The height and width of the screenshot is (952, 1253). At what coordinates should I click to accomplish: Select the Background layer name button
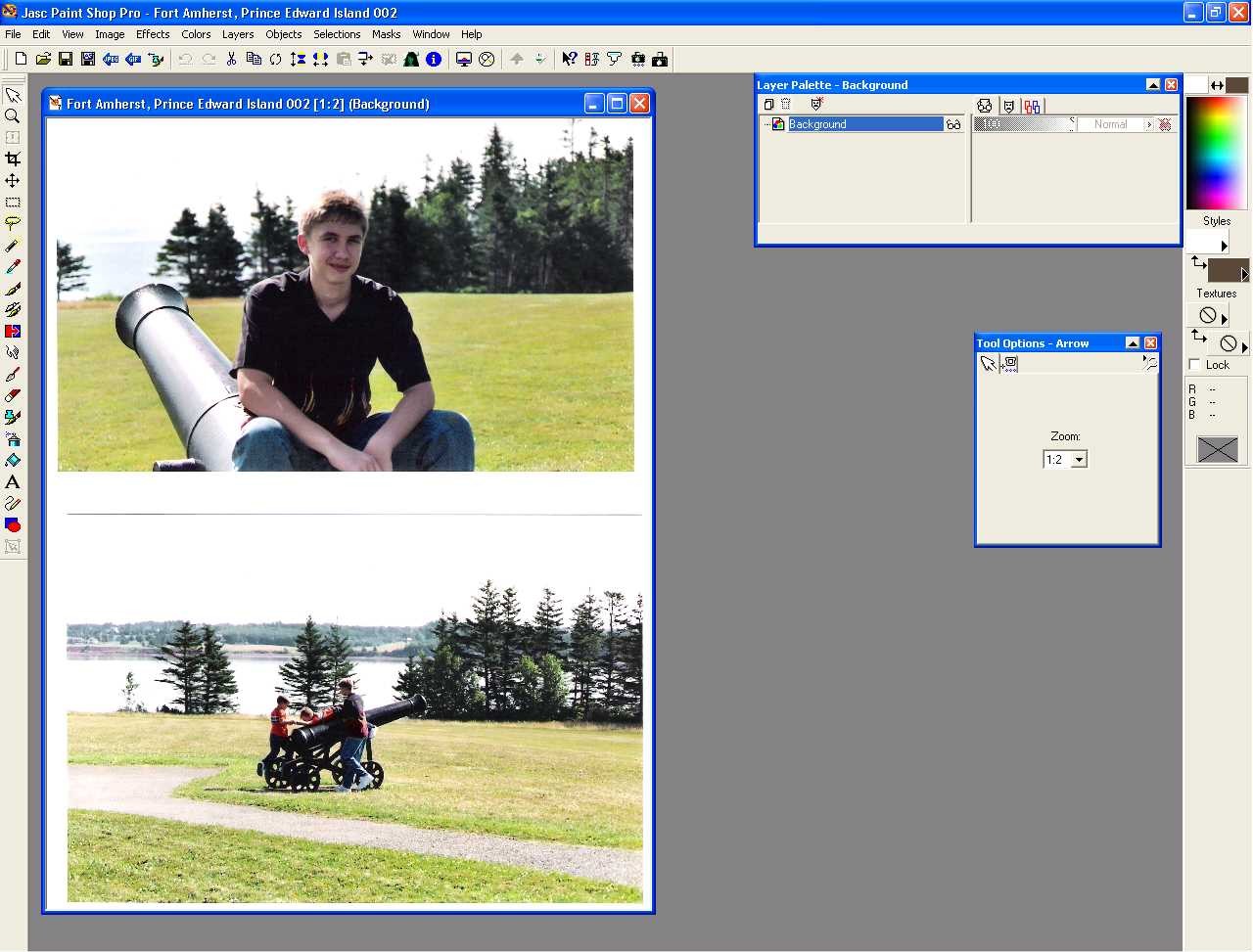(864, 125)
